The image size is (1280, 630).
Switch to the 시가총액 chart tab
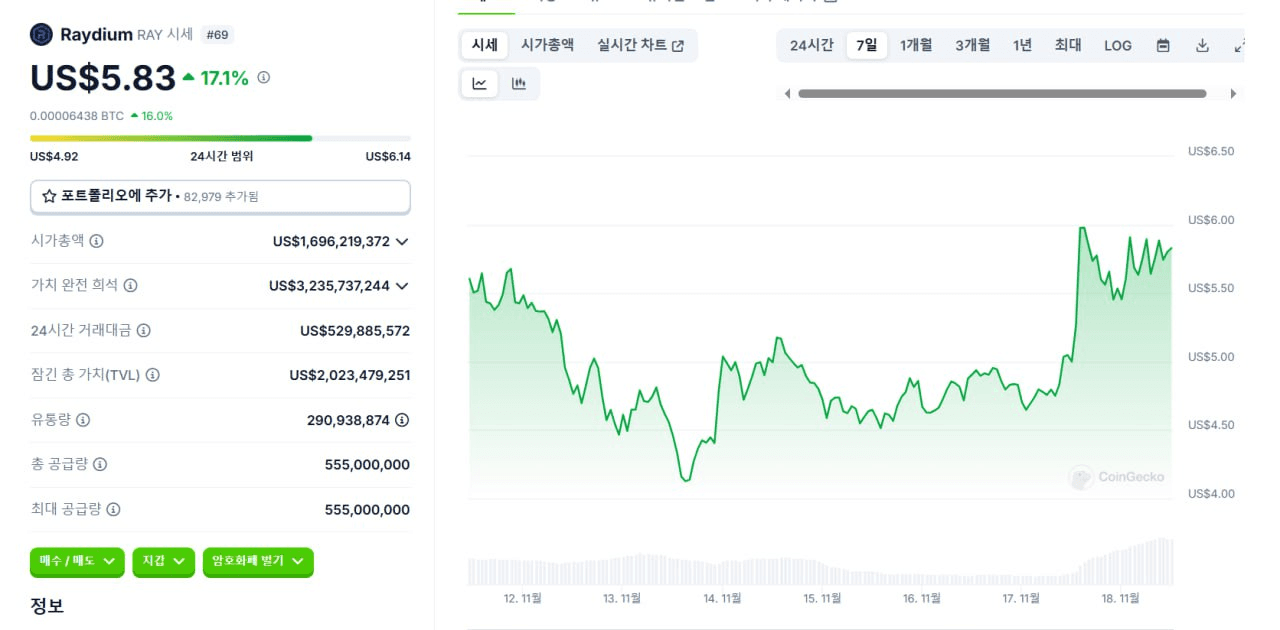(x=547, y=45)
